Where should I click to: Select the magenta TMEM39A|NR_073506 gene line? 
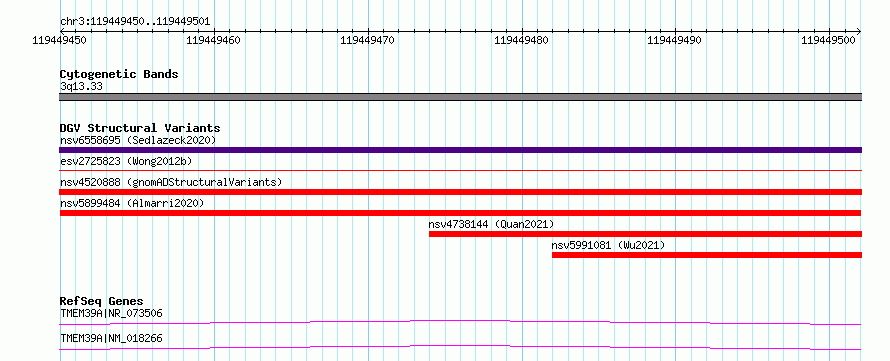(460, 322)
